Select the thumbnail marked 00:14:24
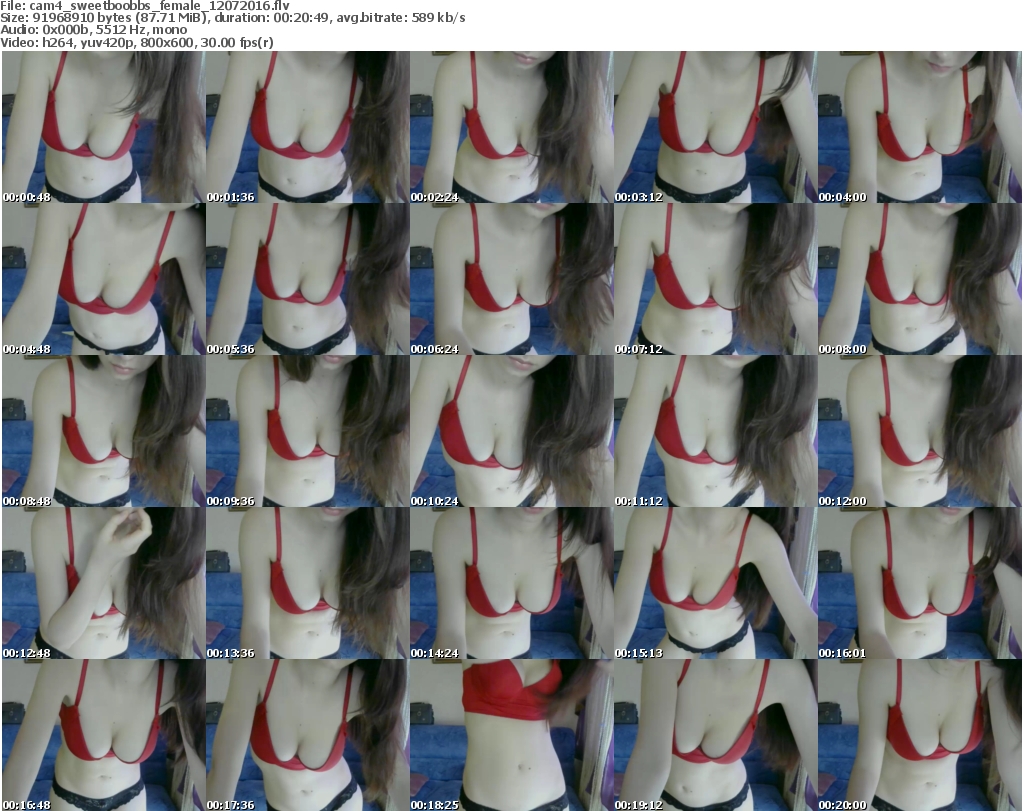The width and height of the screenshot is (1024, 811). 512,583
